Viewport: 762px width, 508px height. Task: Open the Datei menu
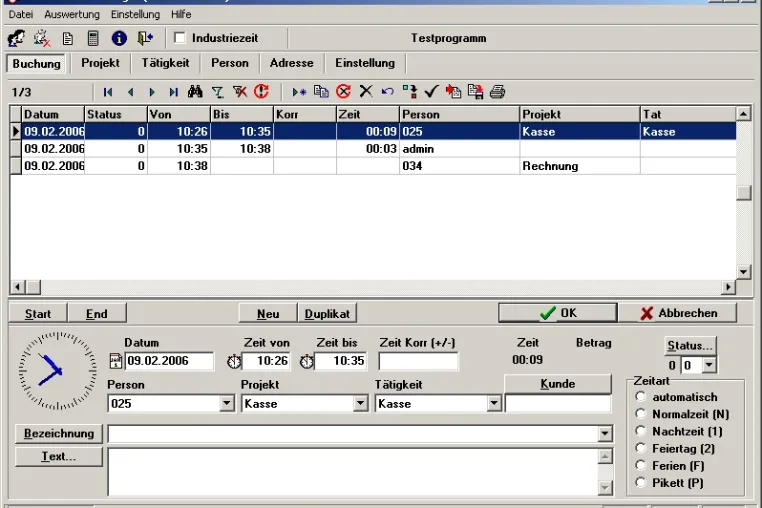click(21, 14)
